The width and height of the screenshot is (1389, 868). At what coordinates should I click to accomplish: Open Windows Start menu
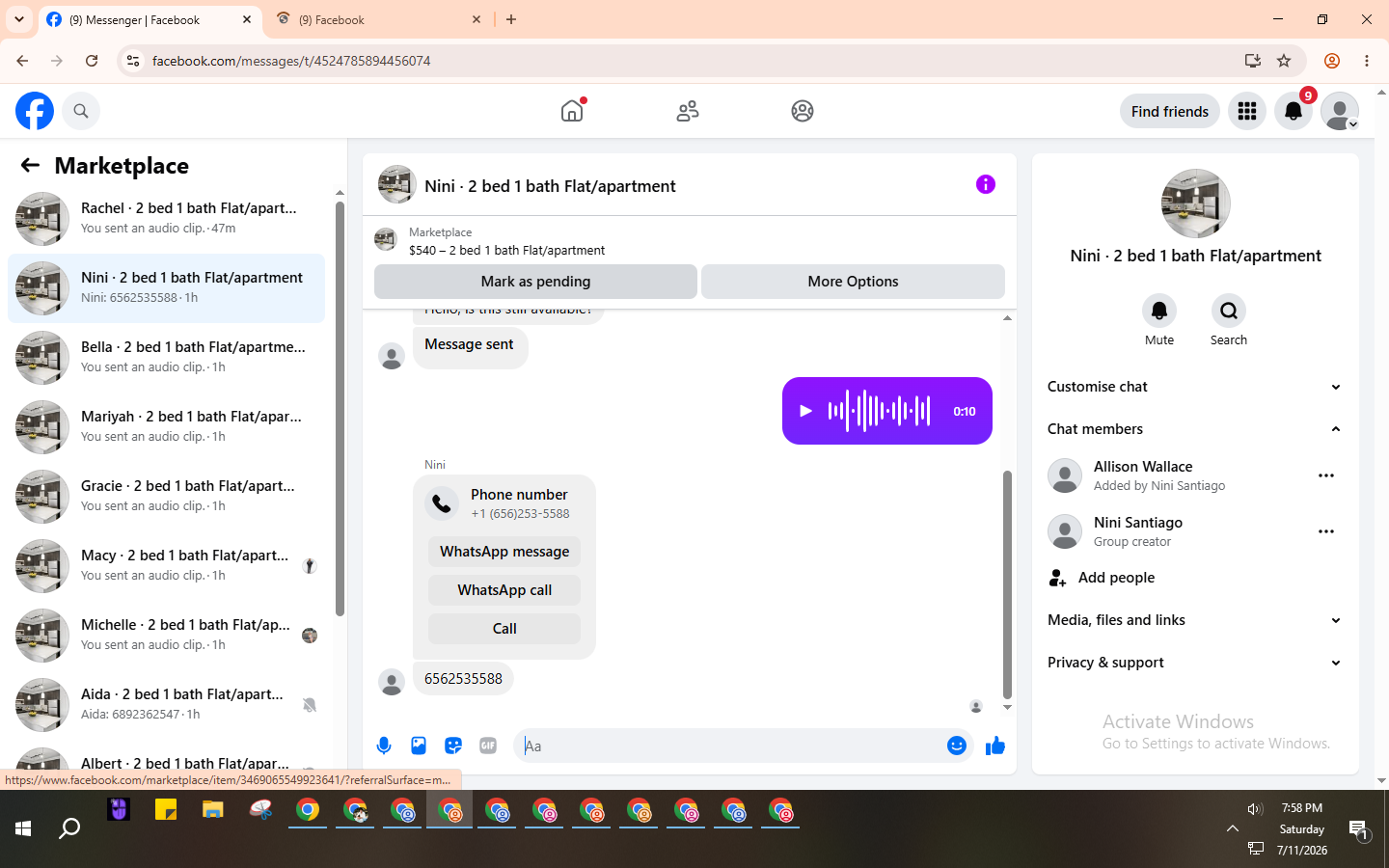[23, 828]
